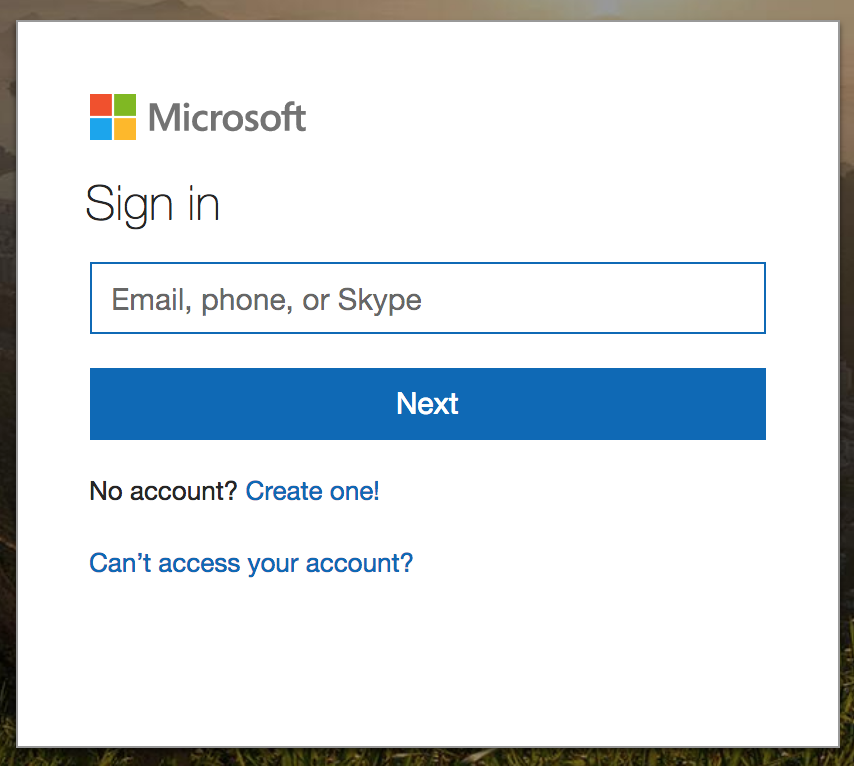Click the Microsoft four-square logo
The height and width of the screenshot is (766, 854).
coord(113,117)
